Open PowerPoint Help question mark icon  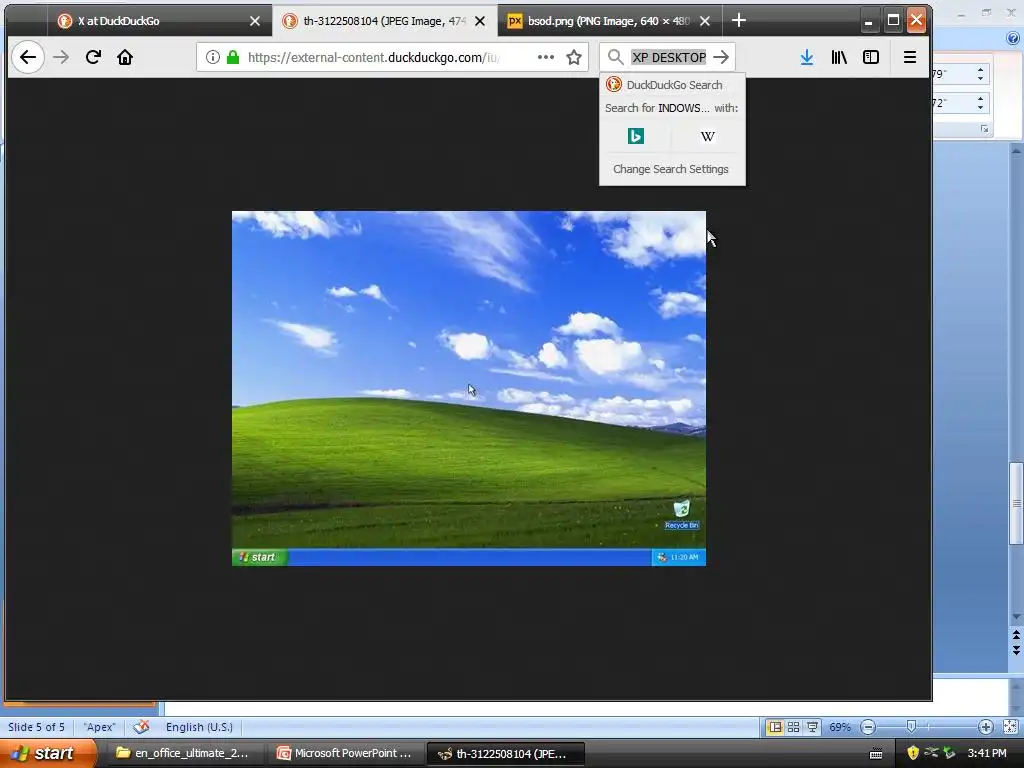[1013, 39]
